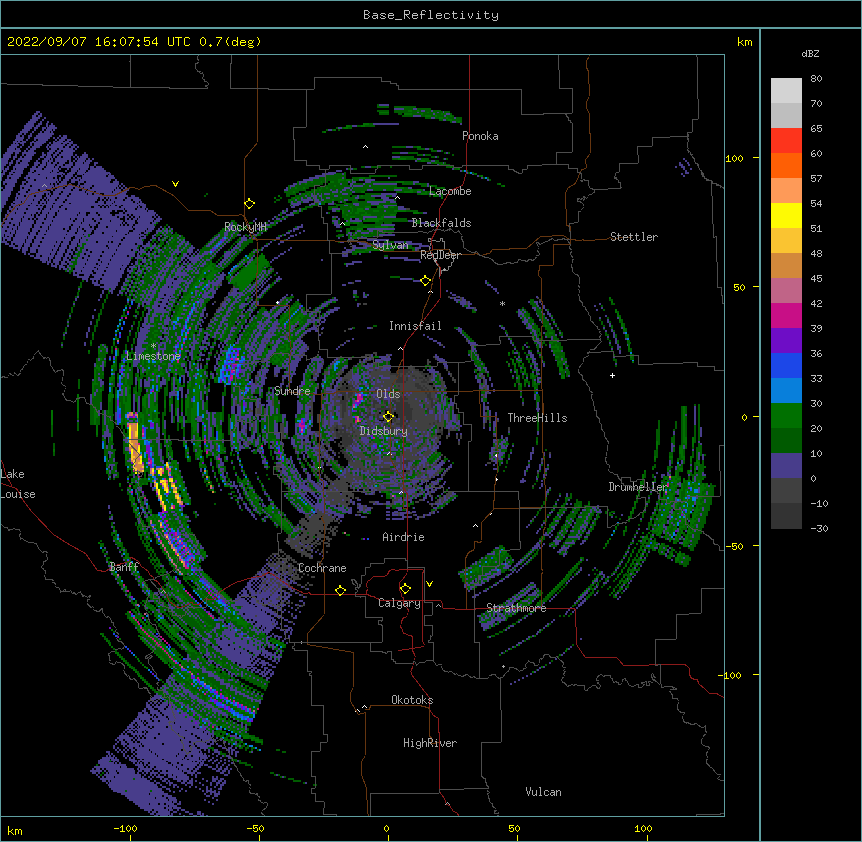Click the Okotoks label
Screen dimensions: 862x842
412,700
